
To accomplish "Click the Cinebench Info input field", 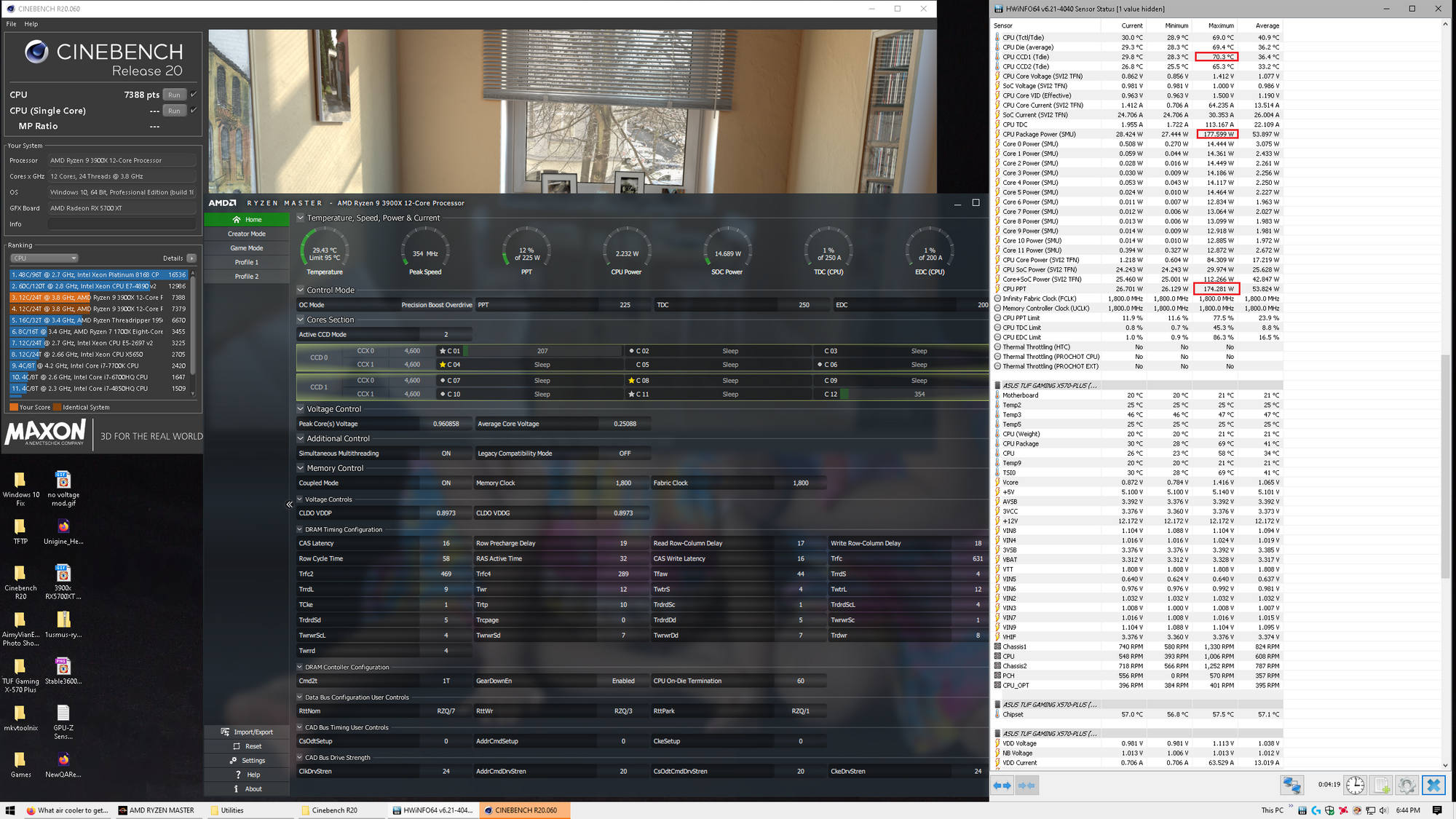I will coord(122,224).
